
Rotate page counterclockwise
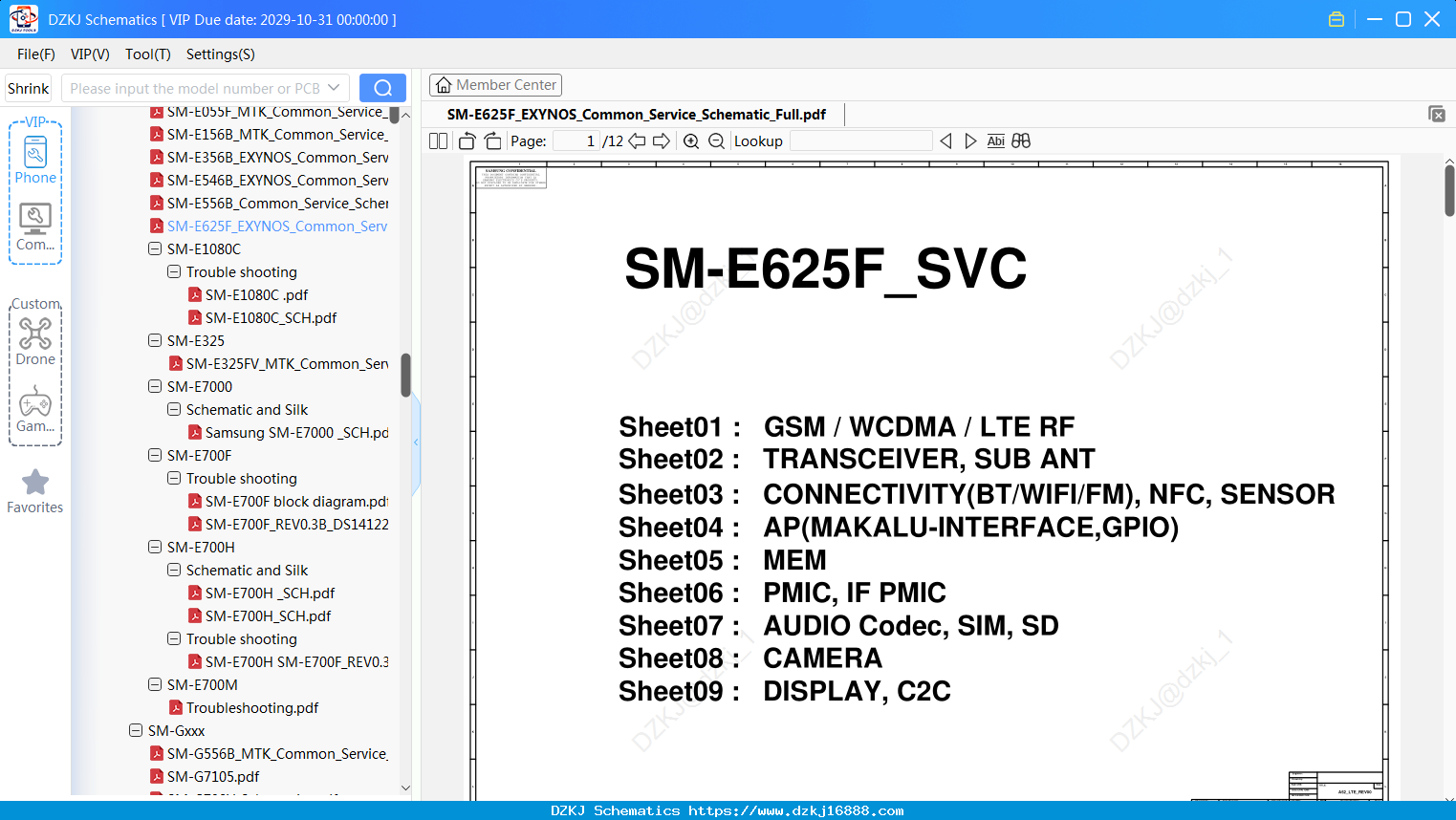[467, 141]
